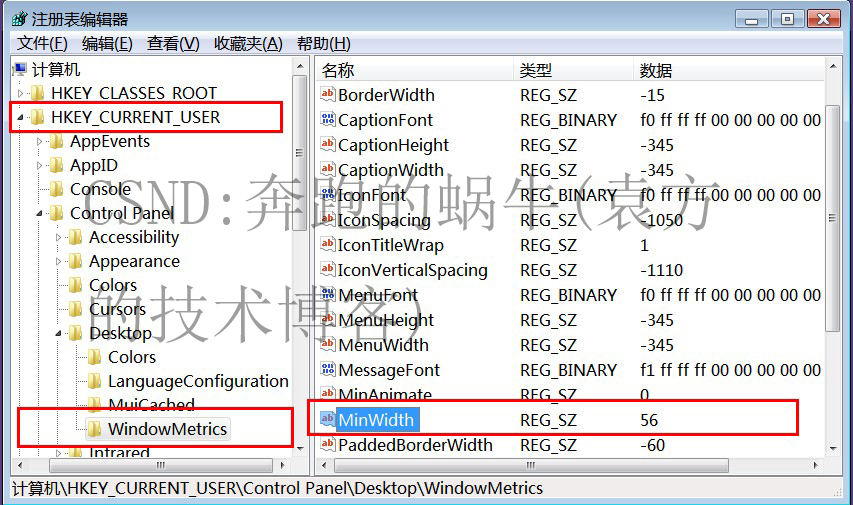The width and height of the screenshot is (853, 505).
Task: Click the AppEvents folder icon
Action: pyautogui.click(x=57, y=141)
